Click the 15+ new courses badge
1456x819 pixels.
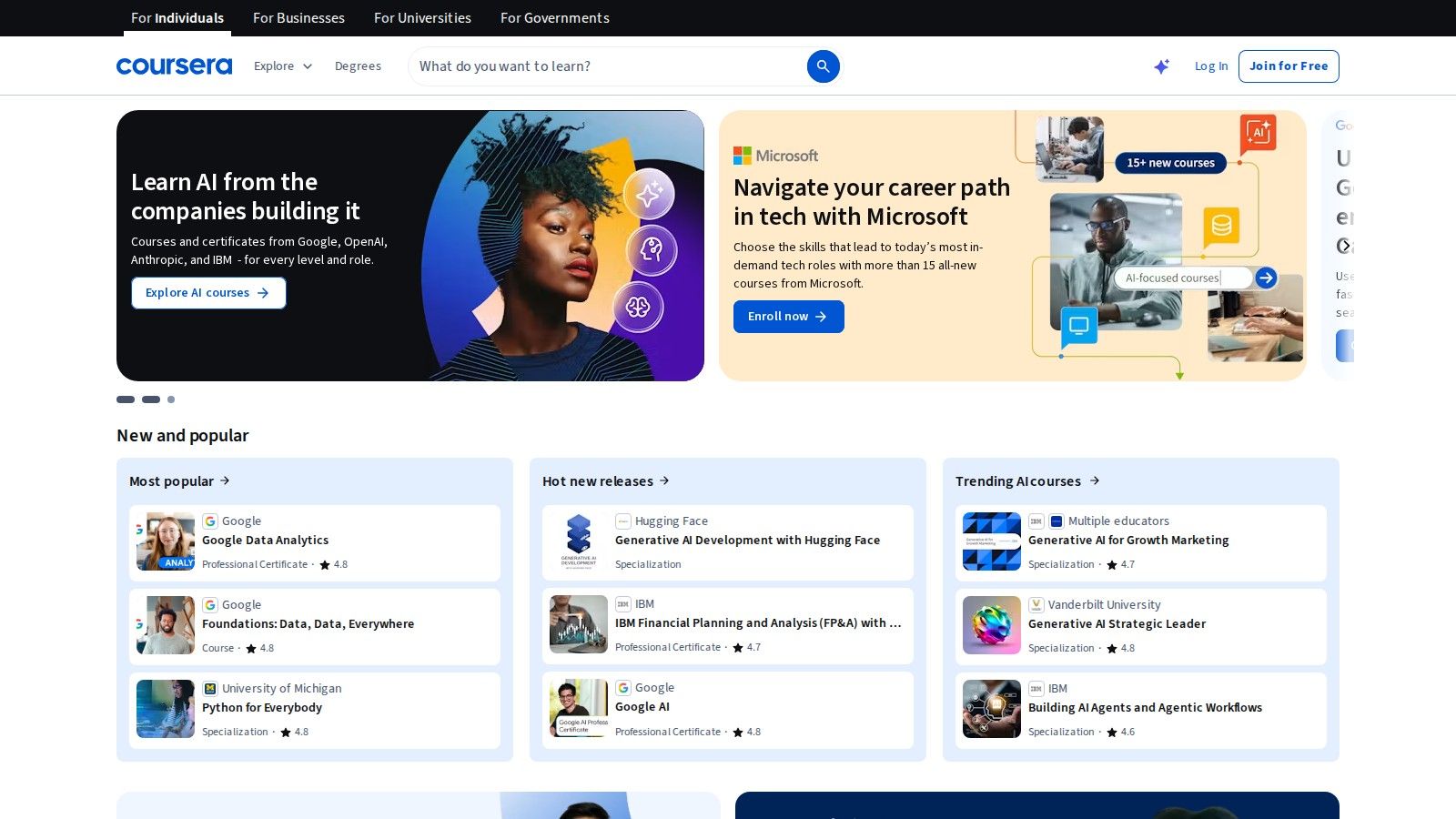[x=1171, y=163]
